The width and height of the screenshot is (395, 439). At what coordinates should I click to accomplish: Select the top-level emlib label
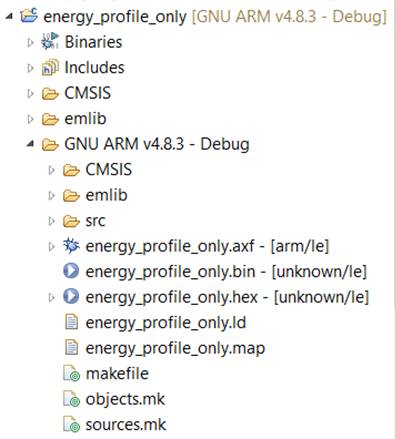click(x=85, y=119)
